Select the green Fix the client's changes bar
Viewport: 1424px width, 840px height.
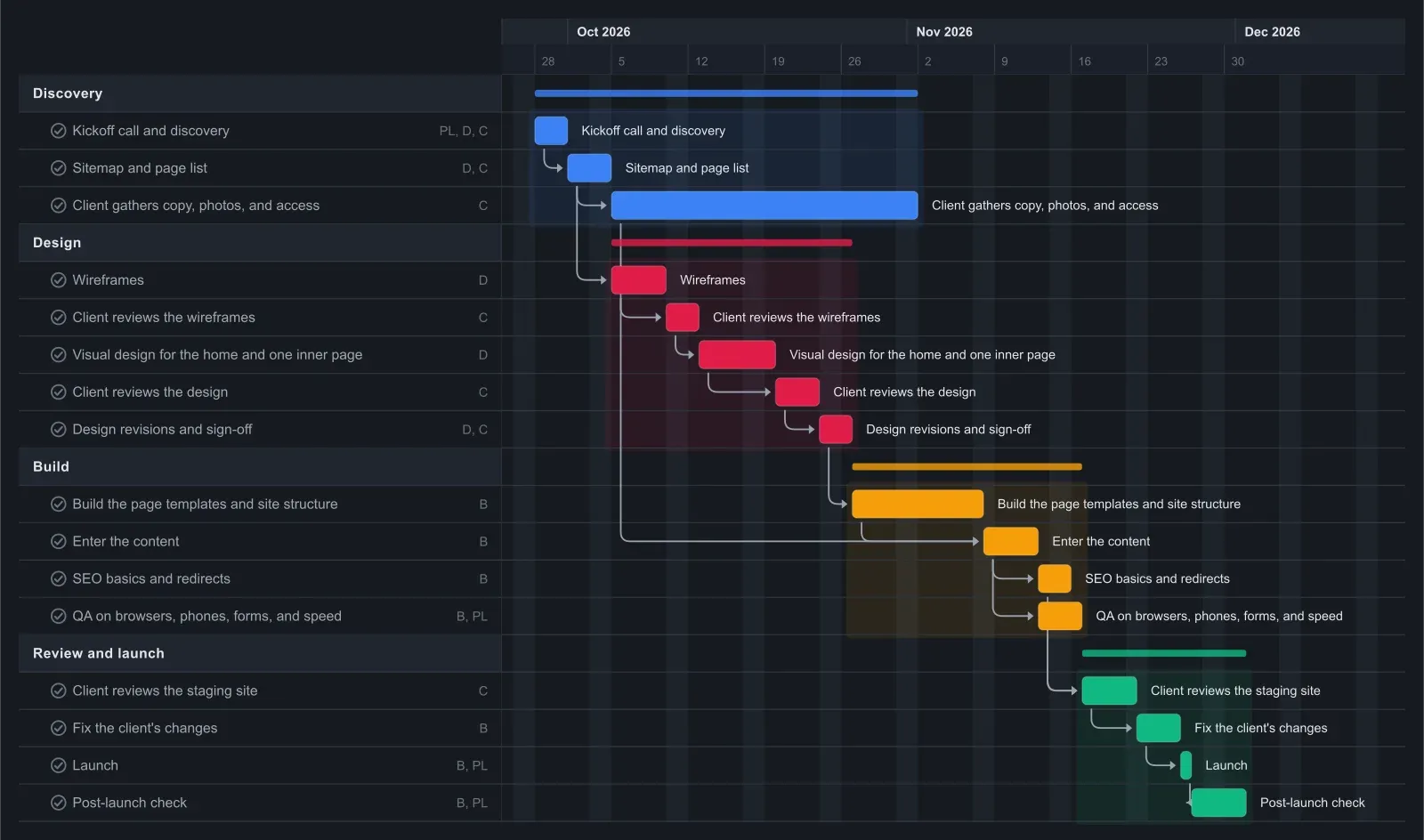coord(1159,728)
